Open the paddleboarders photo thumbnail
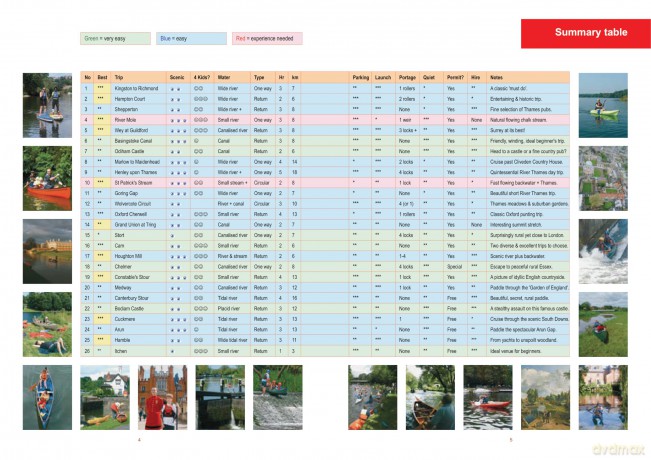Image resolution: width=651 pixels, height=460 pixels. coord(47,105)
